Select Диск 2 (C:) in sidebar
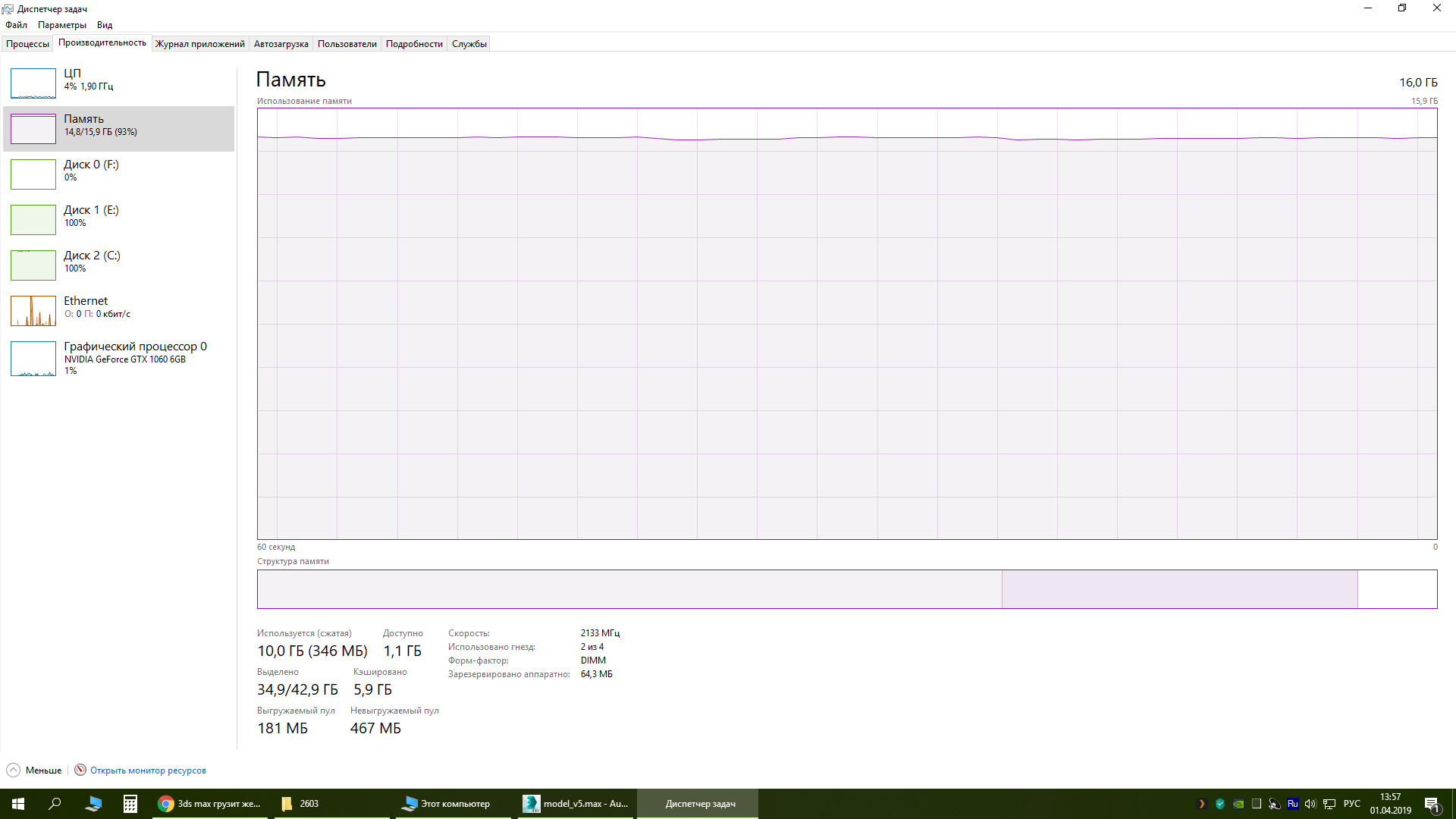The height and width of the screenshot is (819, 1456). [118, 265]
